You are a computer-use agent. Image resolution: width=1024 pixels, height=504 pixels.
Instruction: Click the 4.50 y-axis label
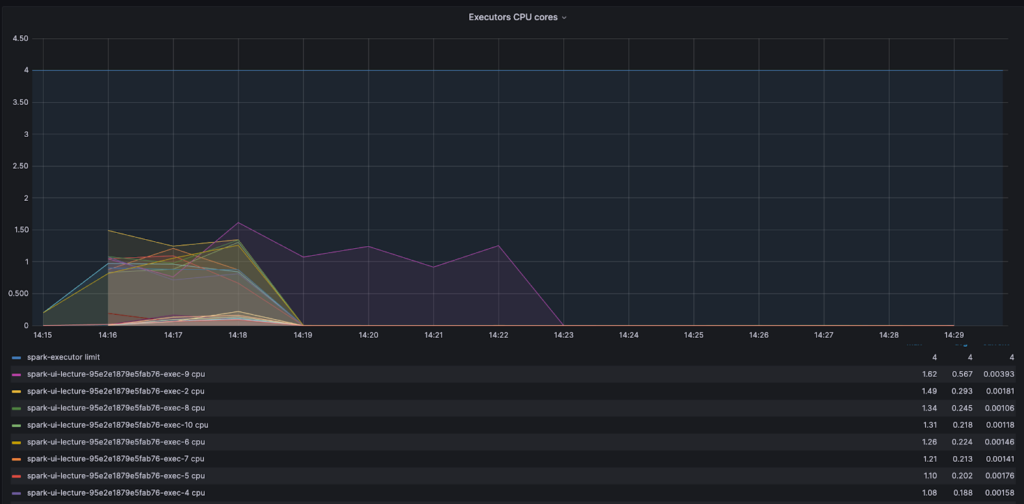(20, 39)
